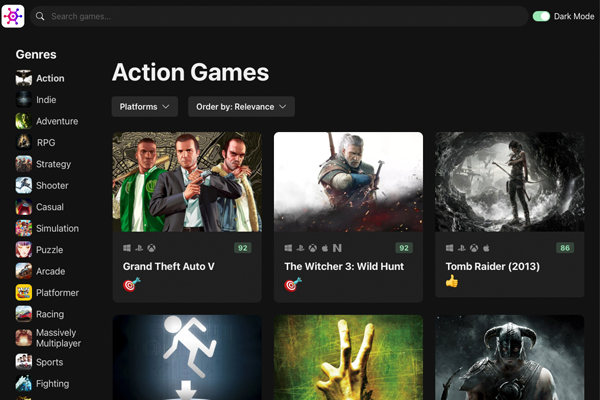The height and width of the screenshot is (400, 600).
Task: Open the RPG genre
Action: tap(46, 143)
